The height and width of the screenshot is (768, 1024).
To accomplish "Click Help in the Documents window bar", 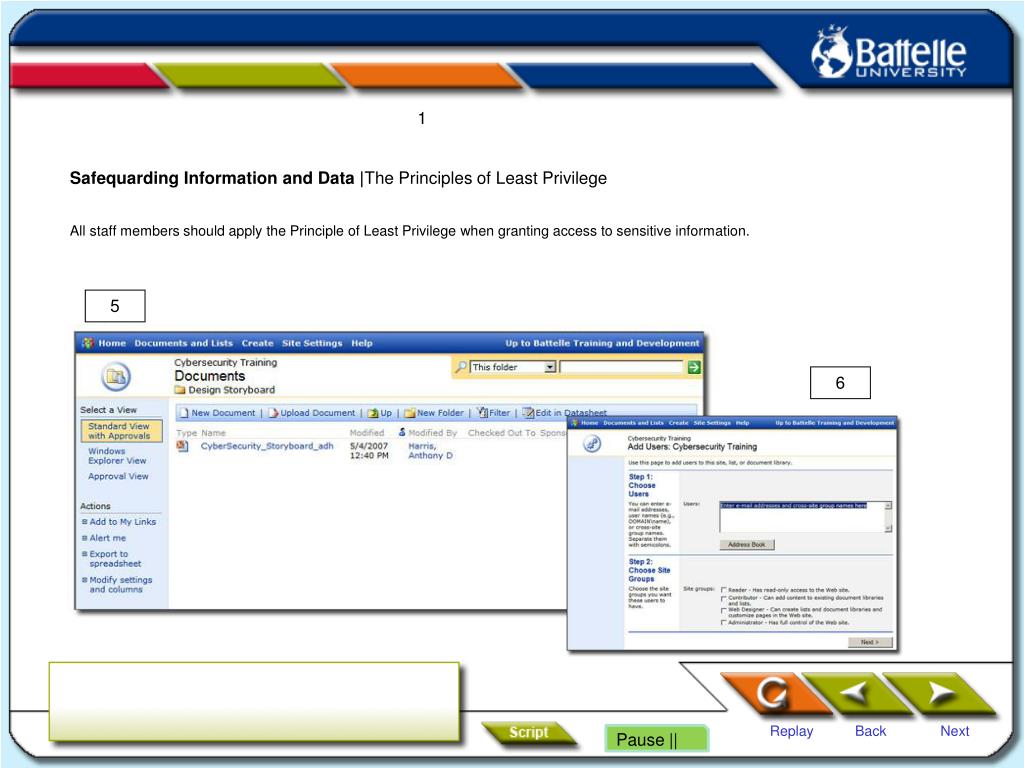I will tap(362, 343).
